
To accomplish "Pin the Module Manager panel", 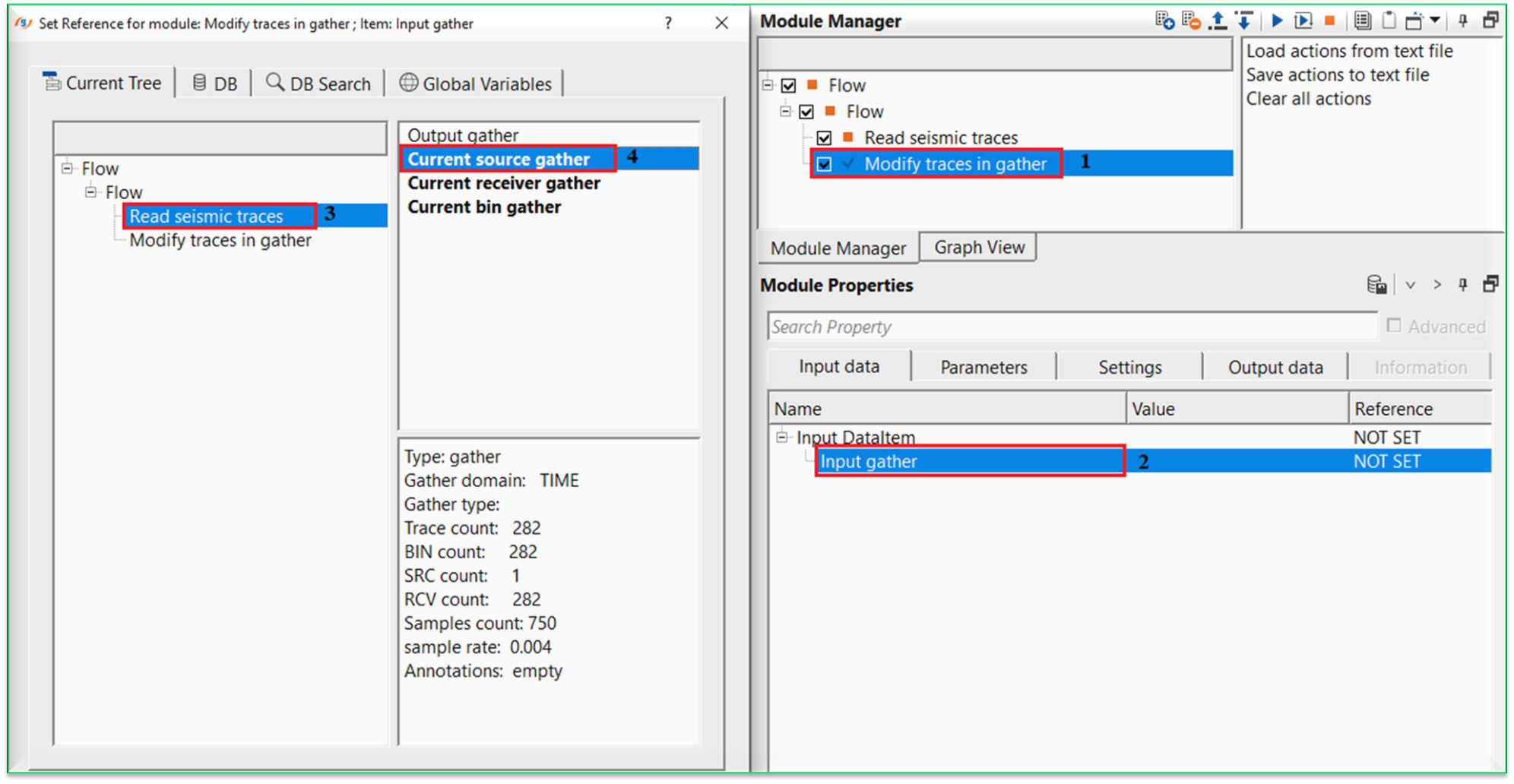I will click(x=1462, y=21).
